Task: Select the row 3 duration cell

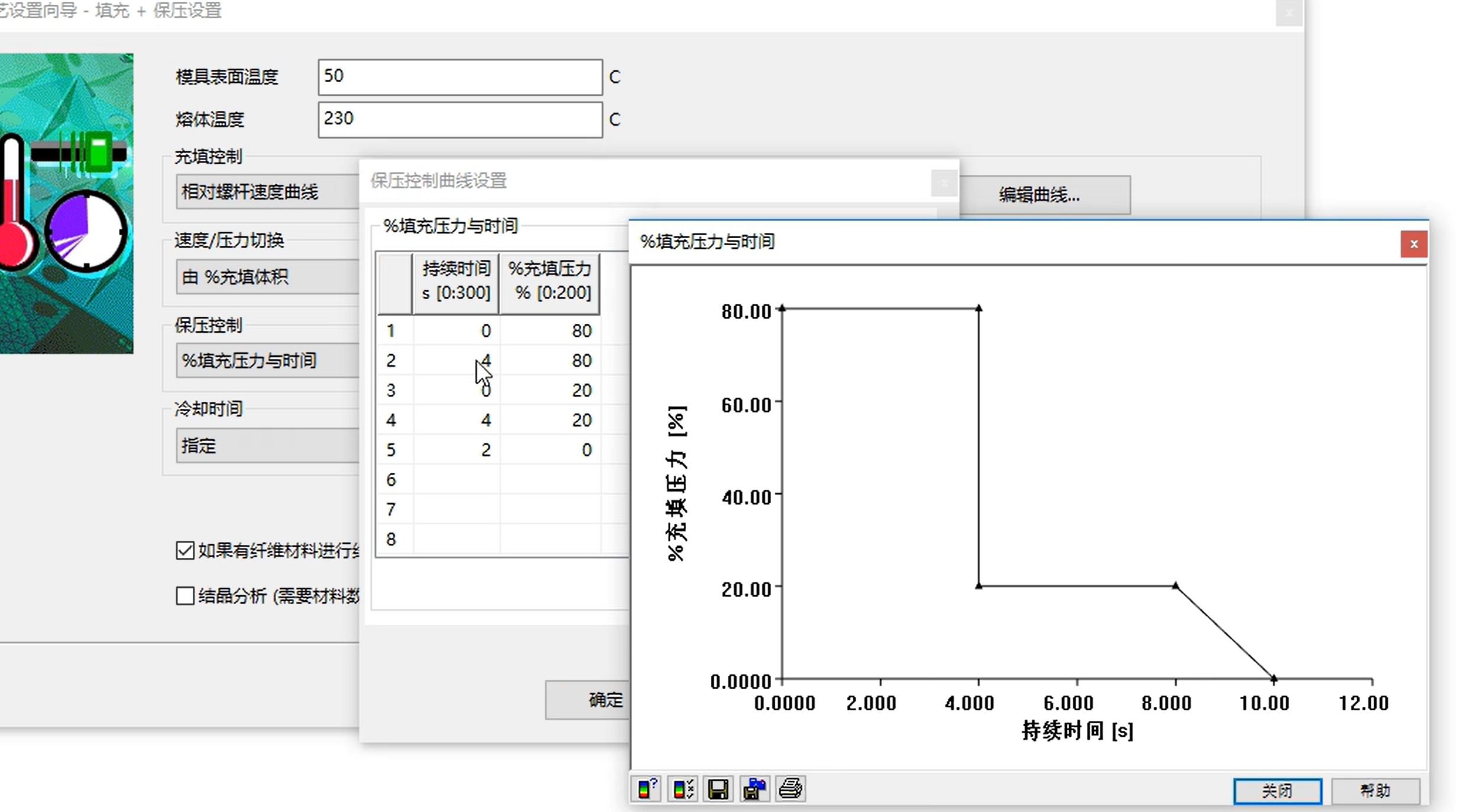Action: tap(457, 391)
